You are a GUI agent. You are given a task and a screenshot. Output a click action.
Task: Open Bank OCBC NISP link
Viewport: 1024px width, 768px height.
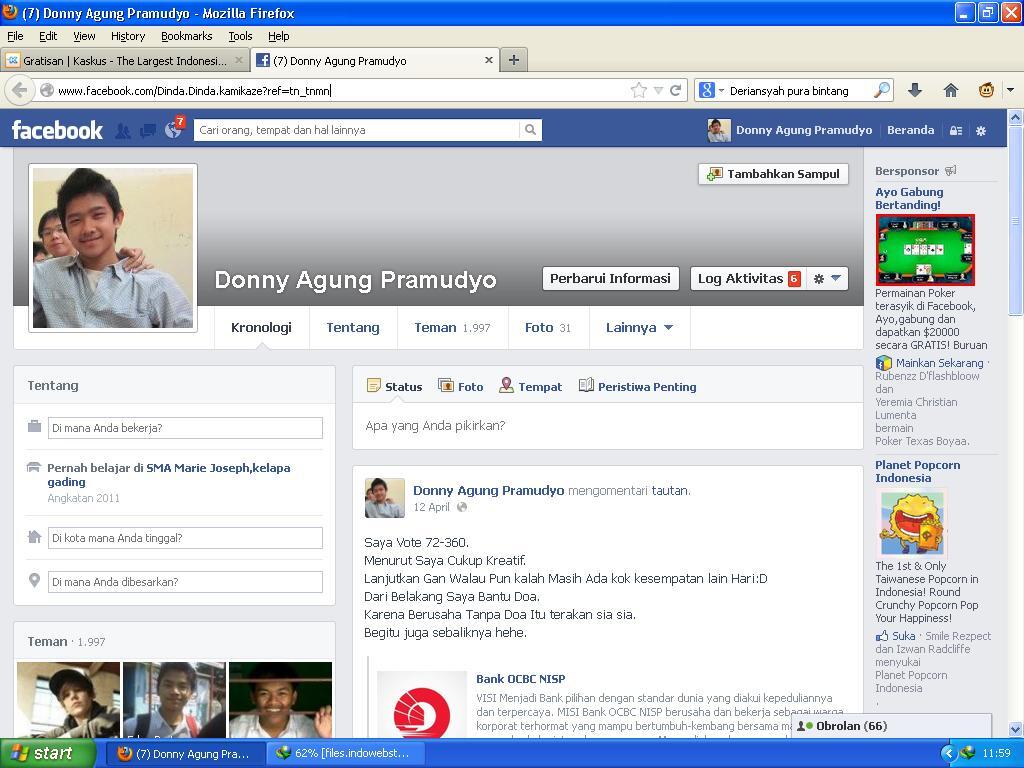(520, 679)
